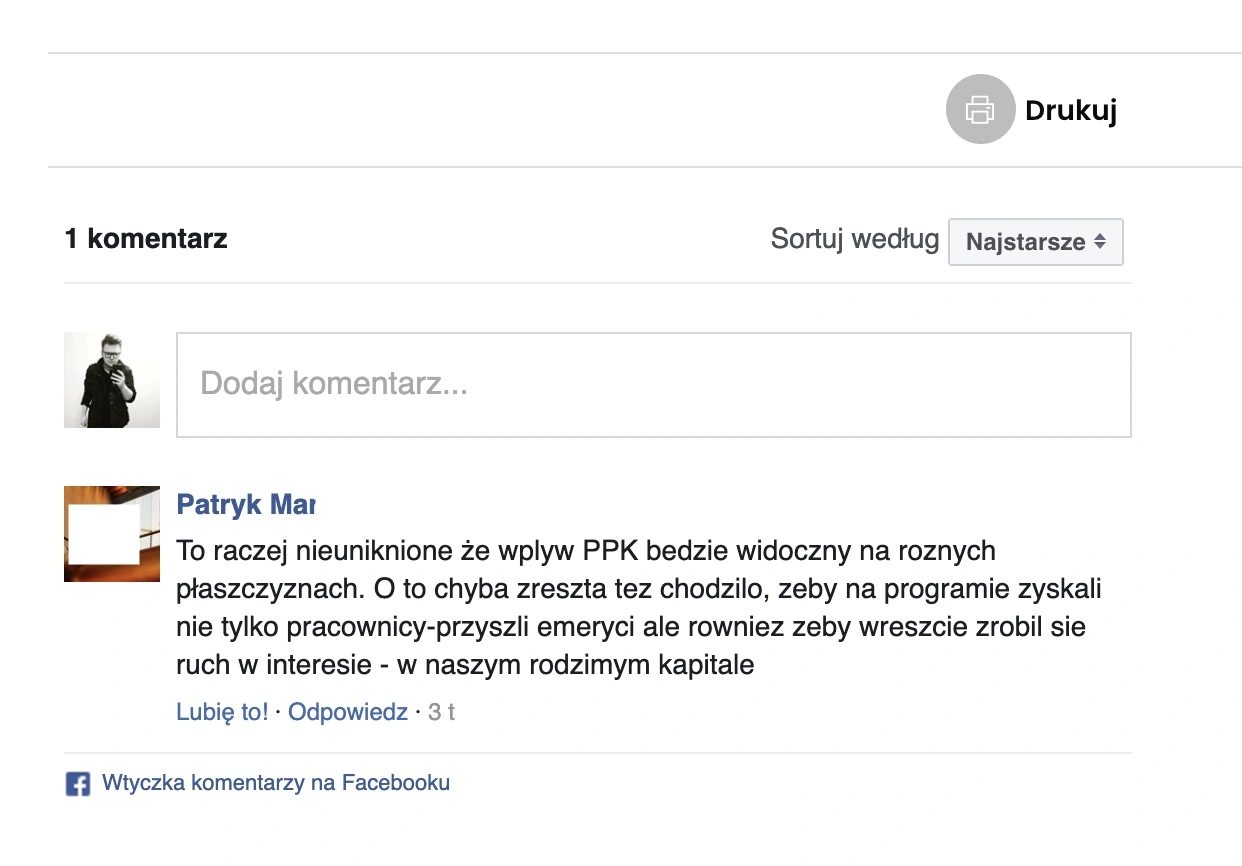Like the comment with Lubię to!

point(222,712)
